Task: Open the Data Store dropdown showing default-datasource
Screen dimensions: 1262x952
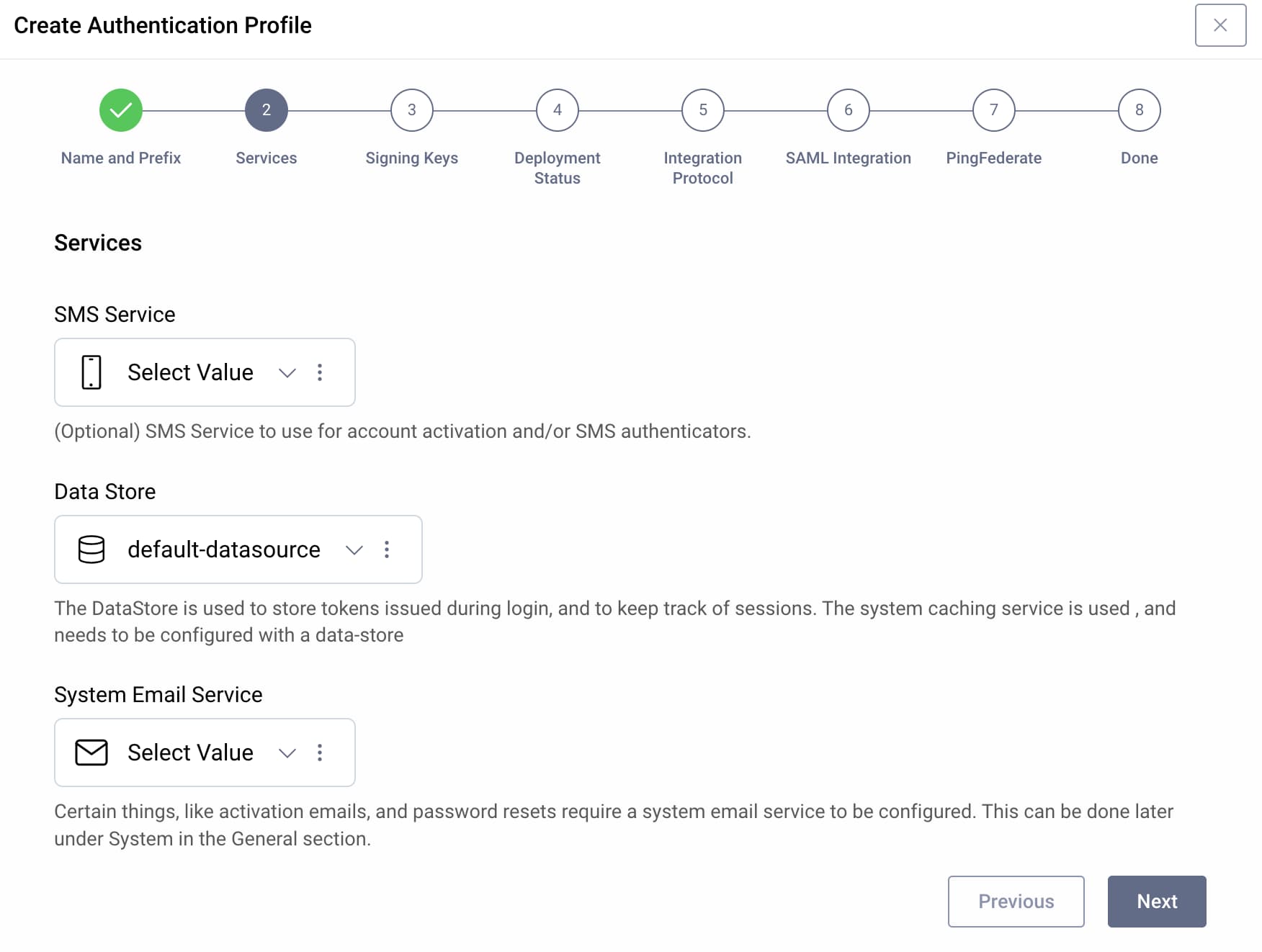Action: [354, 550]
